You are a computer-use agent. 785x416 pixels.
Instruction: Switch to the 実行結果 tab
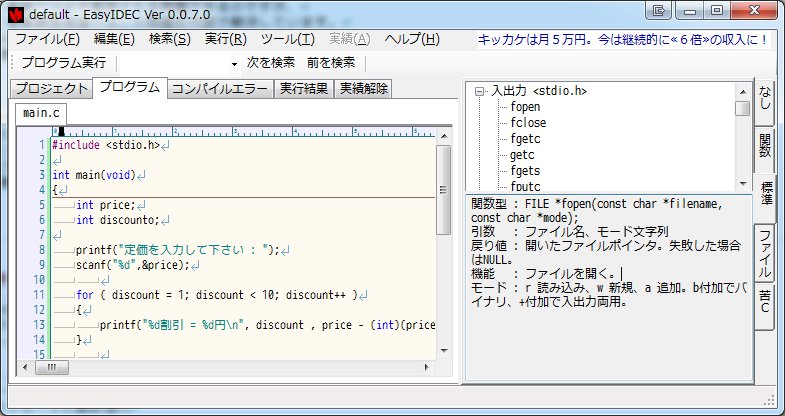point(303,88)
